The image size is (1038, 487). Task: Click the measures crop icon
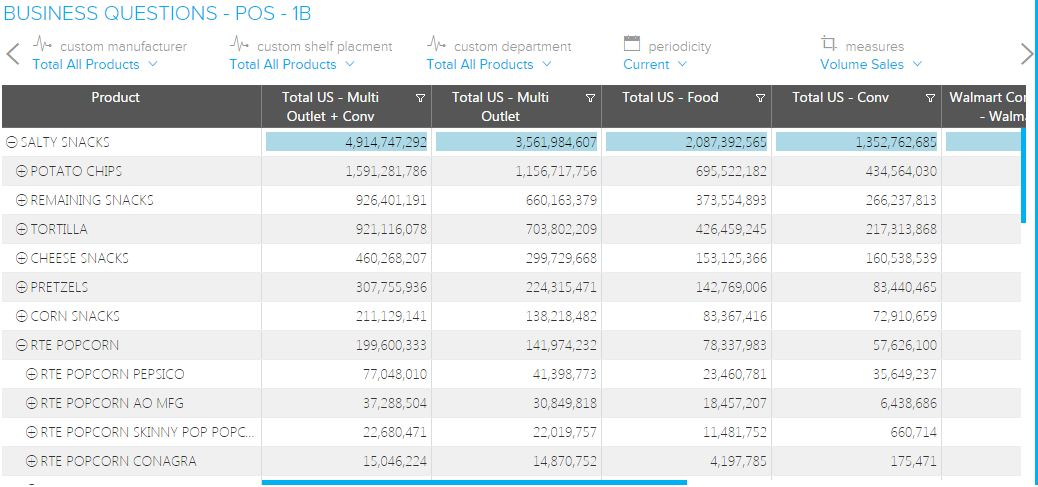pyautogui.click(x=828, y=44)
